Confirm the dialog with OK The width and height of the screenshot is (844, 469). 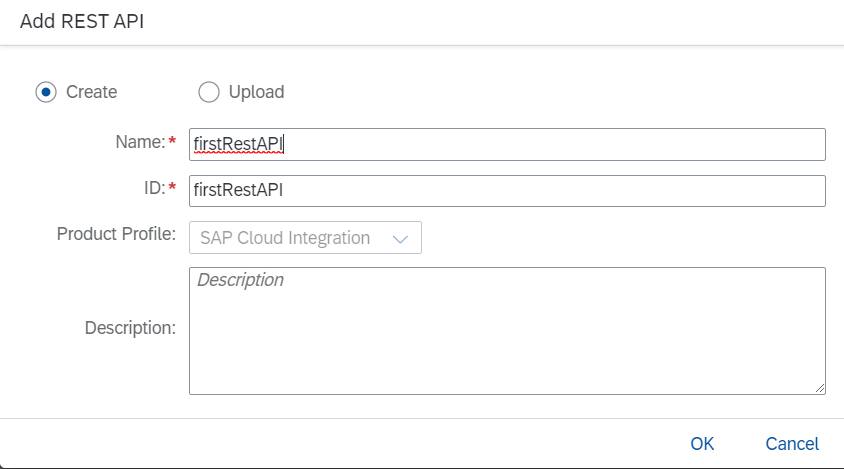702,444
